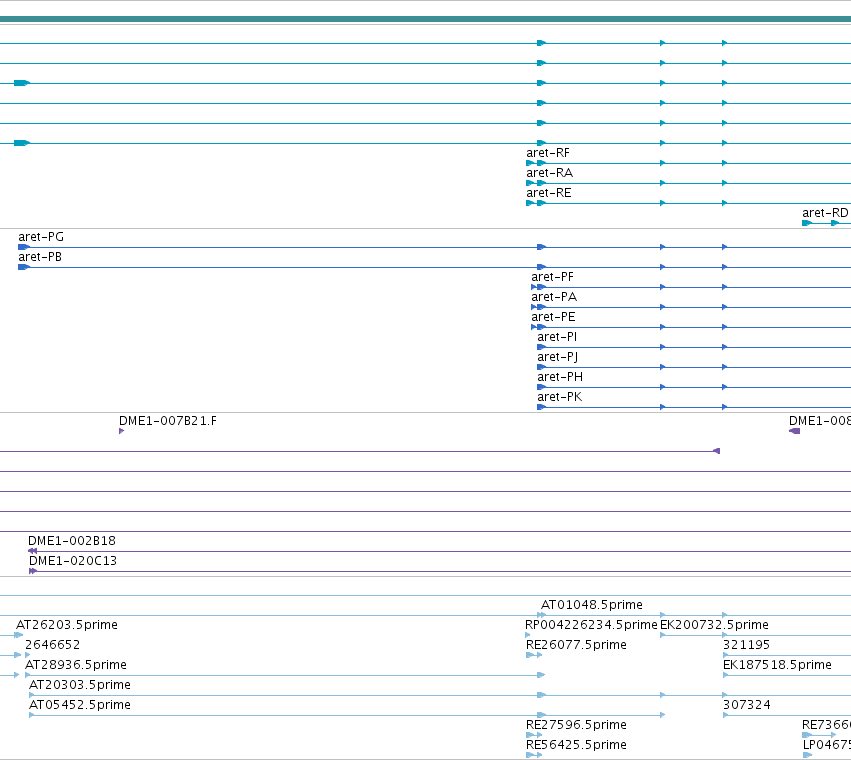851x760 pixels.
Task: Select the RE26077.5prime EST label
Action: (x=576, y=645)
